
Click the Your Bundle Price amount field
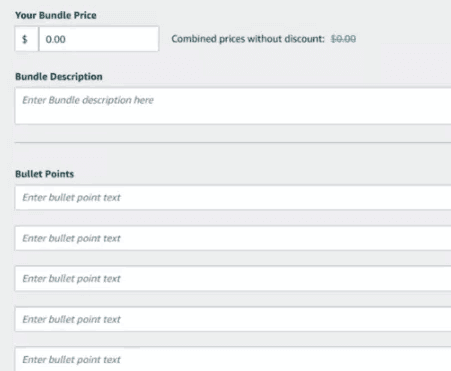(x=99, y=39)
